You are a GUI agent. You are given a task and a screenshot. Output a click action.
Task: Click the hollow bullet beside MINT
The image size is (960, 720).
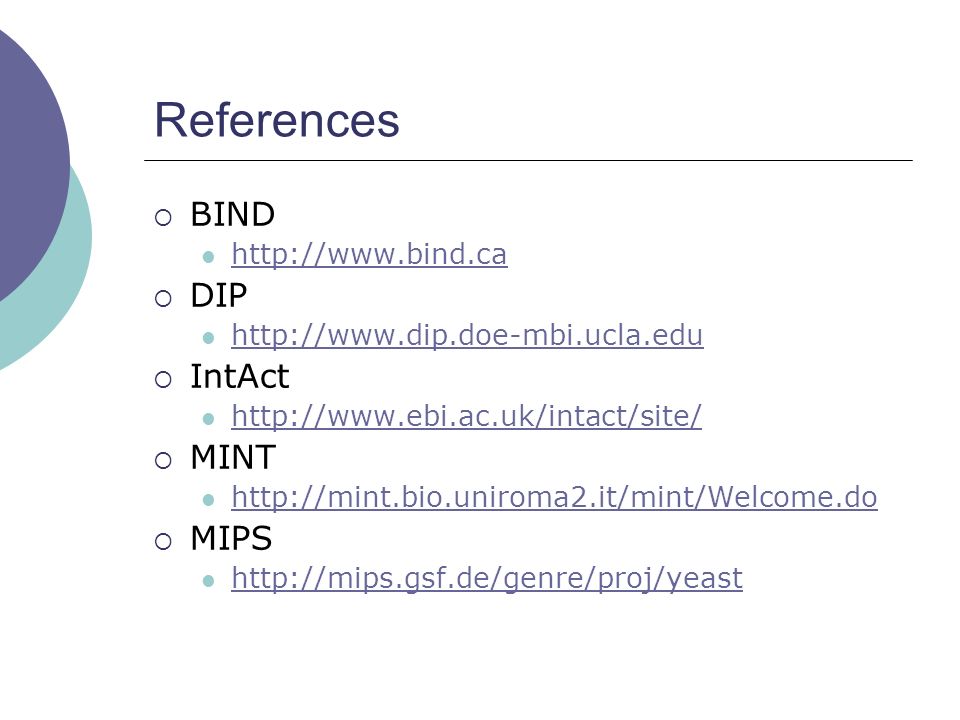(x=163, y=460)
